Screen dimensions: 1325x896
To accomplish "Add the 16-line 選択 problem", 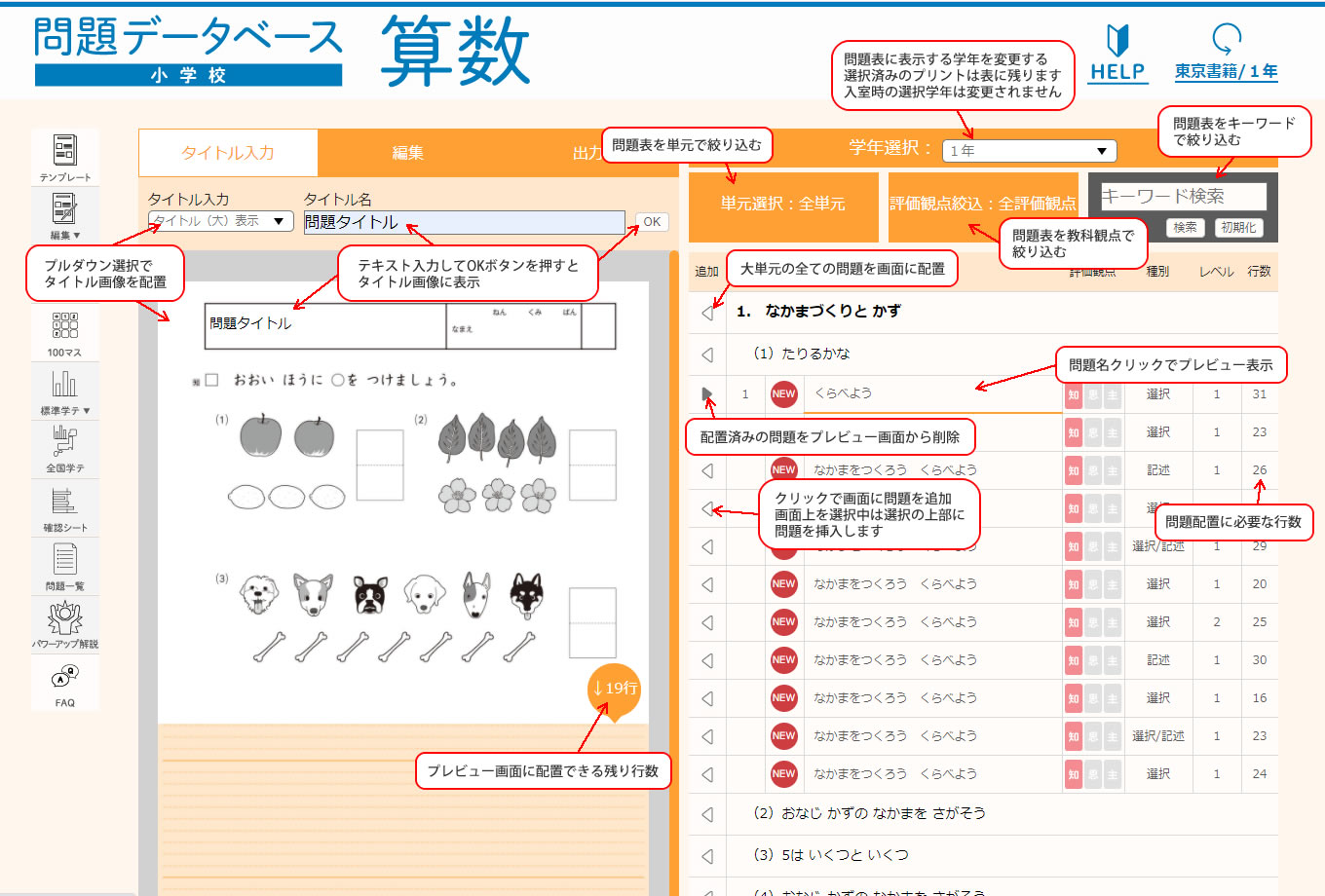I will click(x=707, y=698).
